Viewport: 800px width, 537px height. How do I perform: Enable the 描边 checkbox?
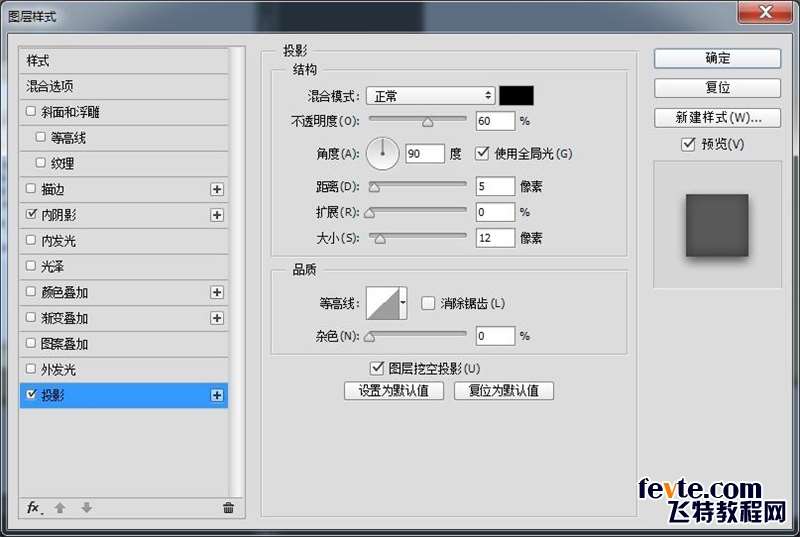pos(31,189)
